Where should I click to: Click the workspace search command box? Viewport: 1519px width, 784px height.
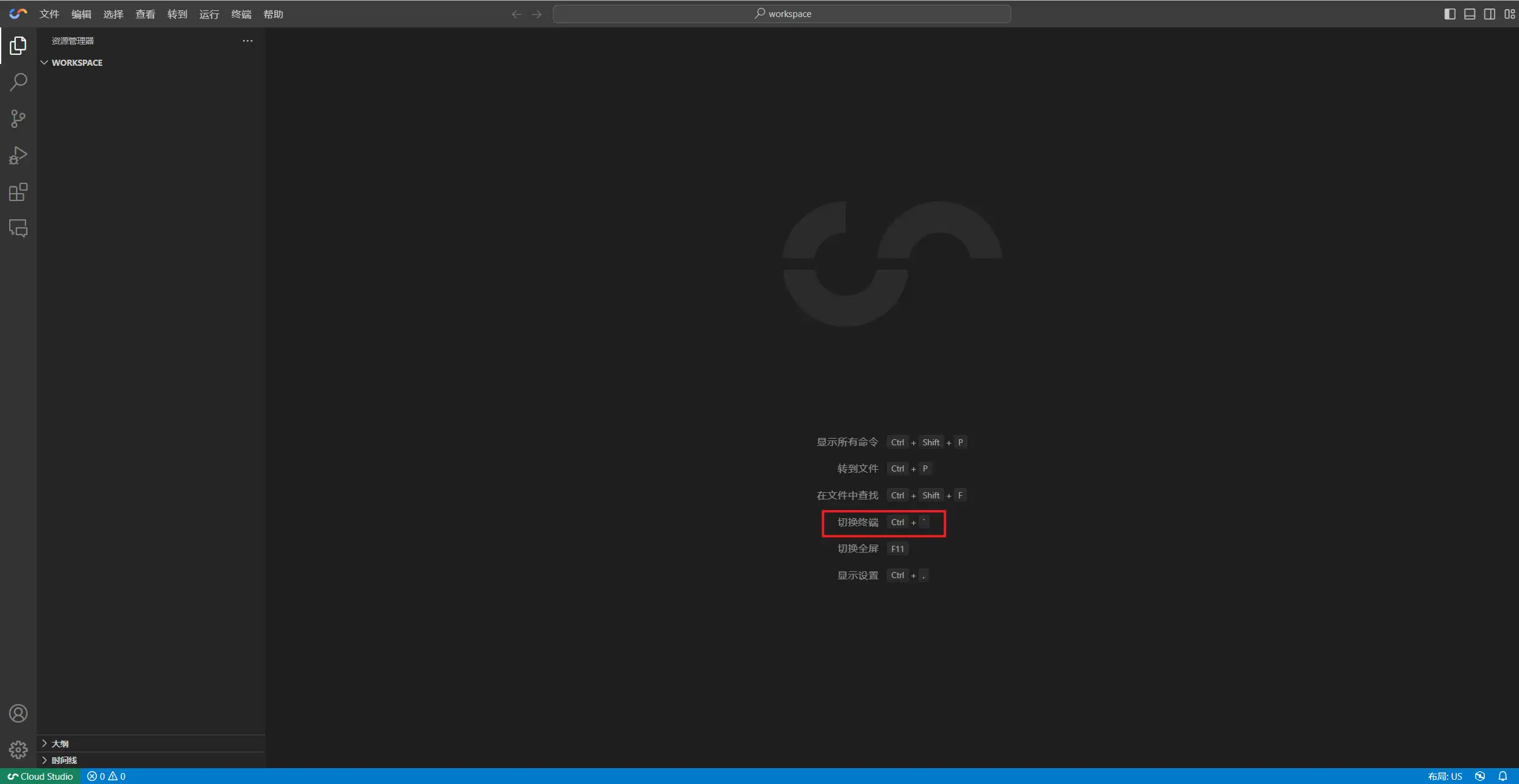point(781,14)
